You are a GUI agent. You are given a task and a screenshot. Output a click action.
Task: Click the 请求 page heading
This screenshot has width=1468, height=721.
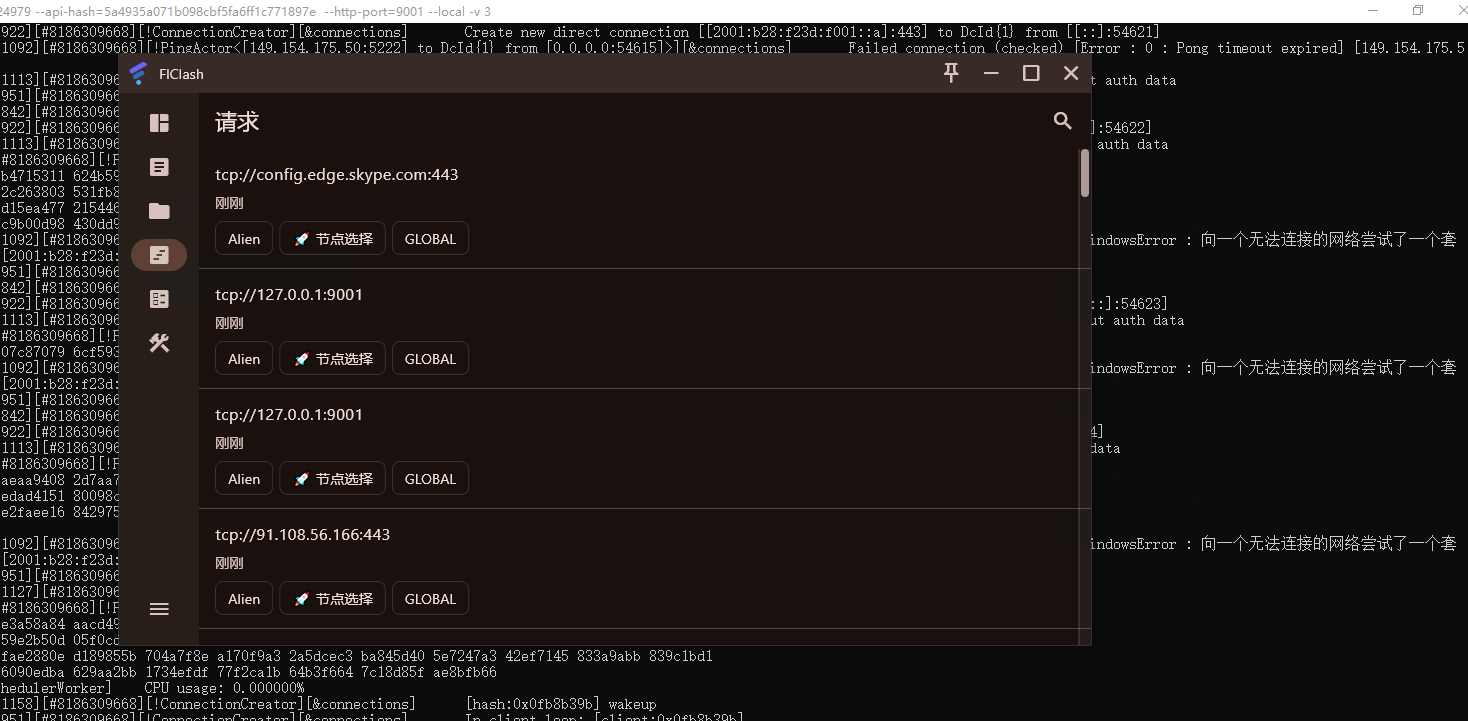[237, 122]
